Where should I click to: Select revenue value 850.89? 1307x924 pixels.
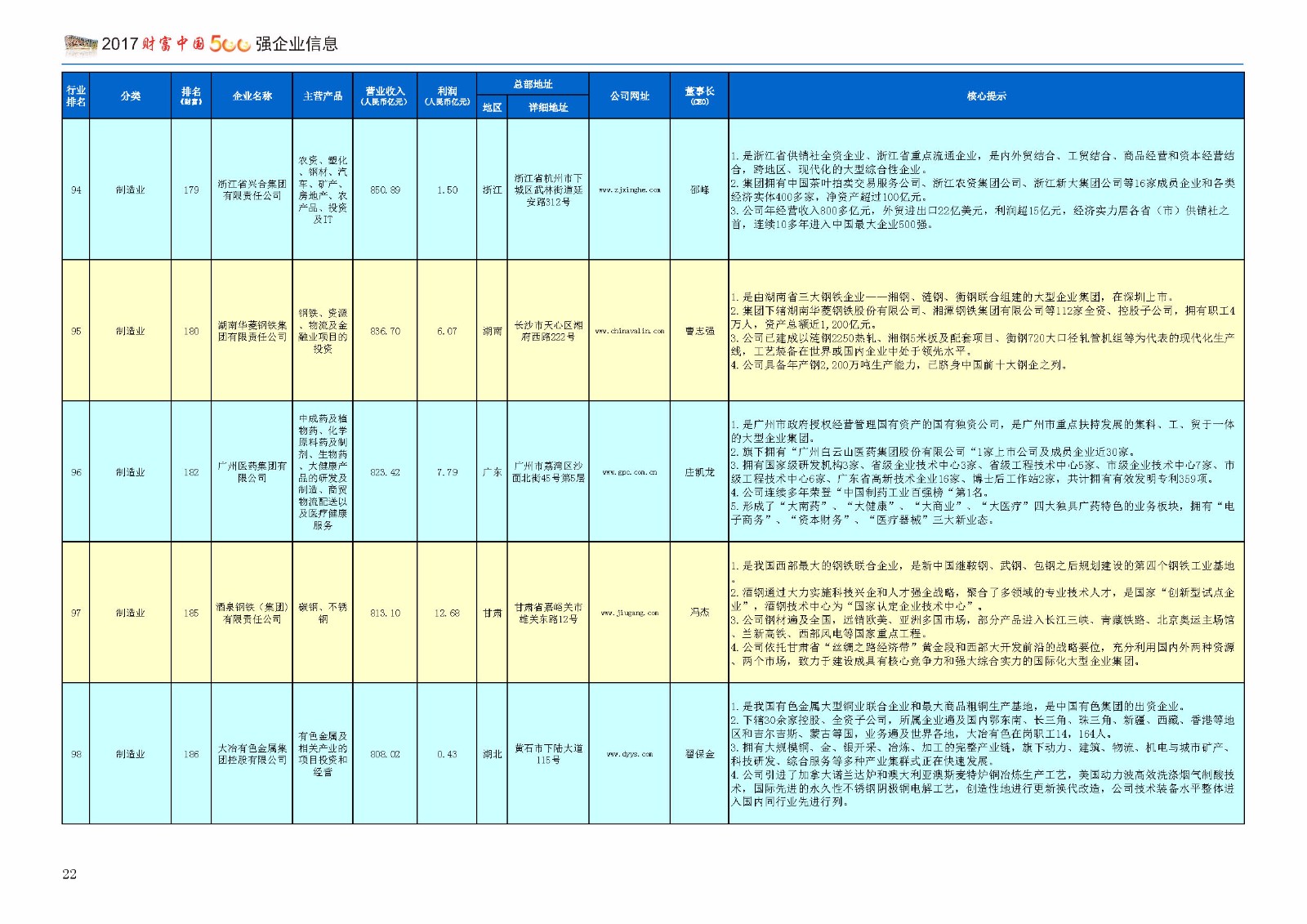(x=385, y=190)
